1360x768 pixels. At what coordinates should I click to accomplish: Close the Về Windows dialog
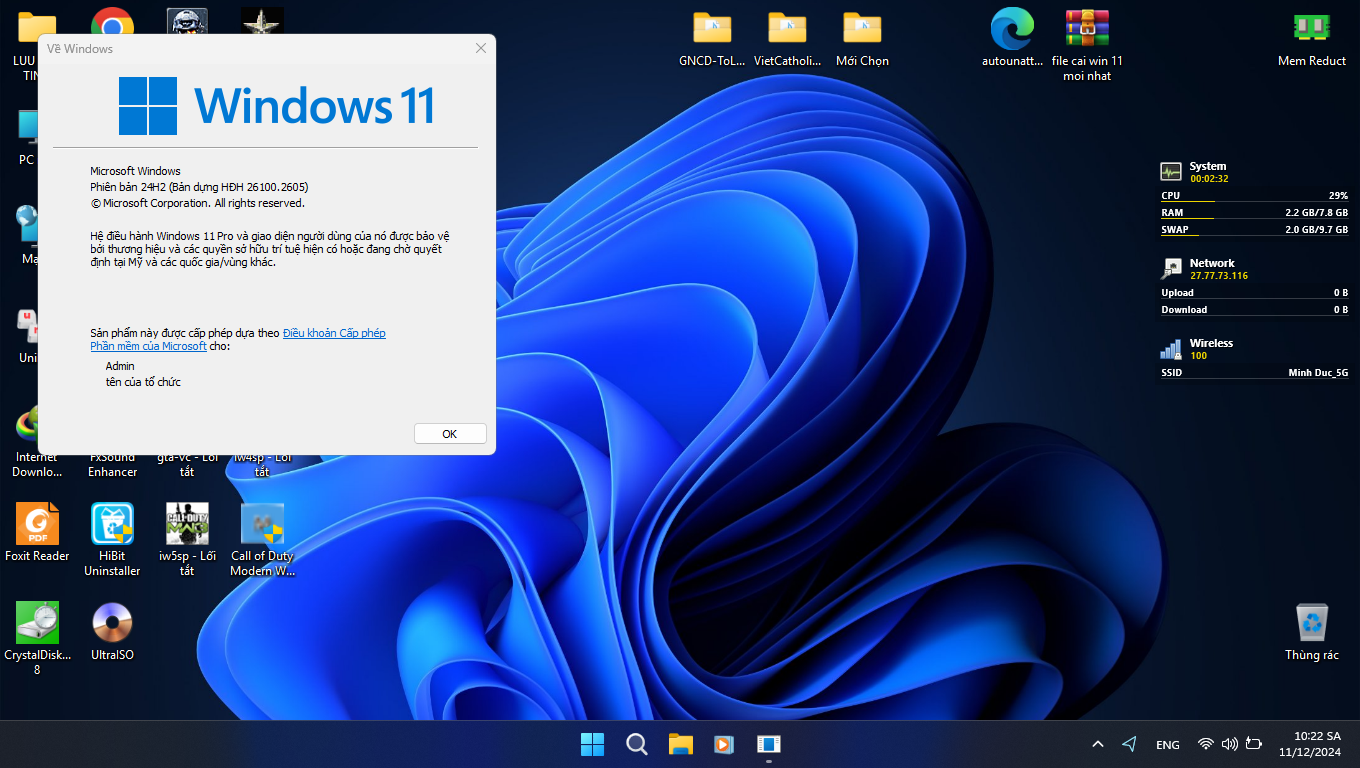[481, 48]
